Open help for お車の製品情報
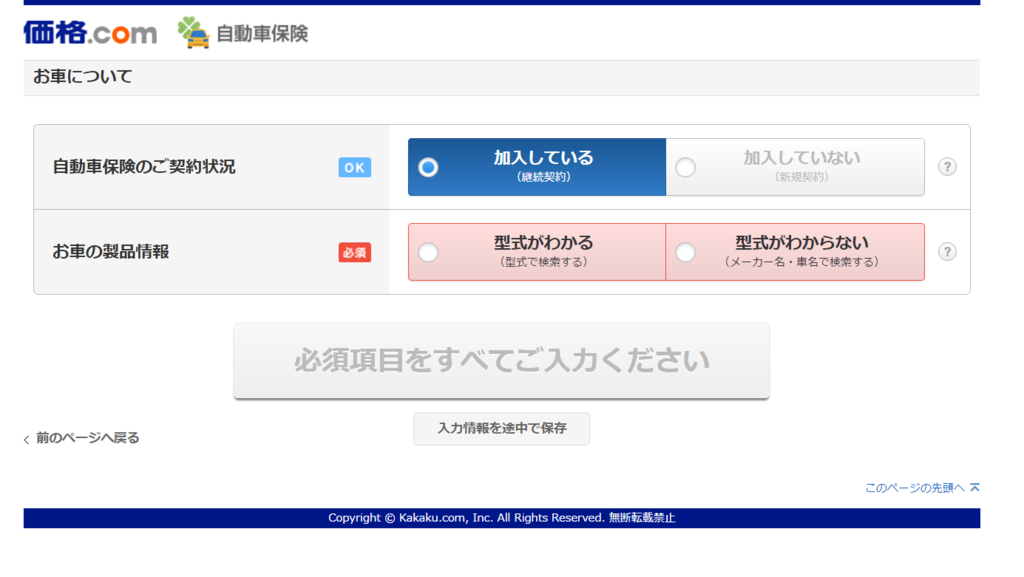Image resolution: width=1024 pixels, height=577 pixels. (x=947, y=252)
